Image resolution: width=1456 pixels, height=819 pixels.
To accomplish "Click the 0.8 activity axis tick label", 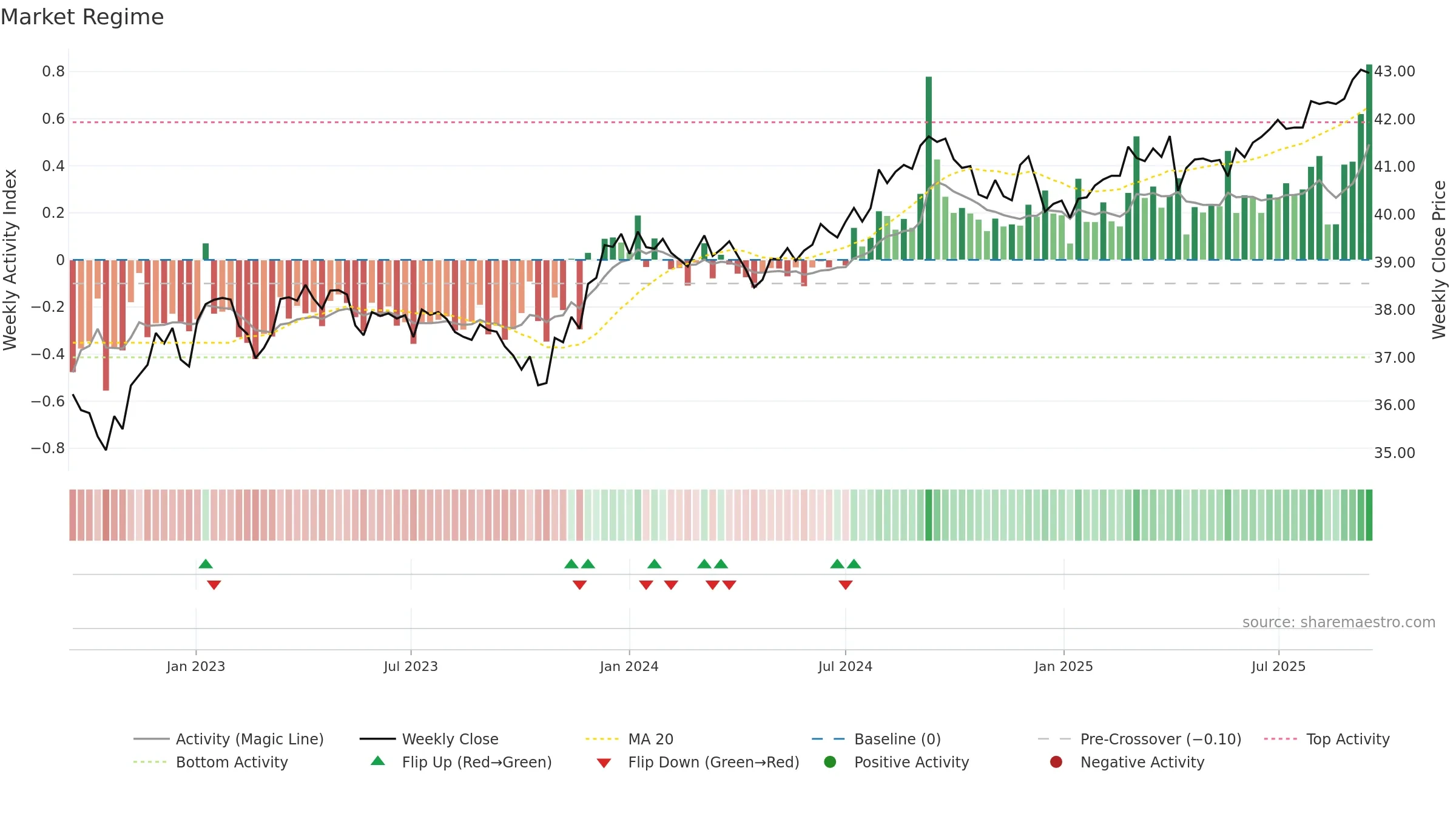I will coord(53,71).
